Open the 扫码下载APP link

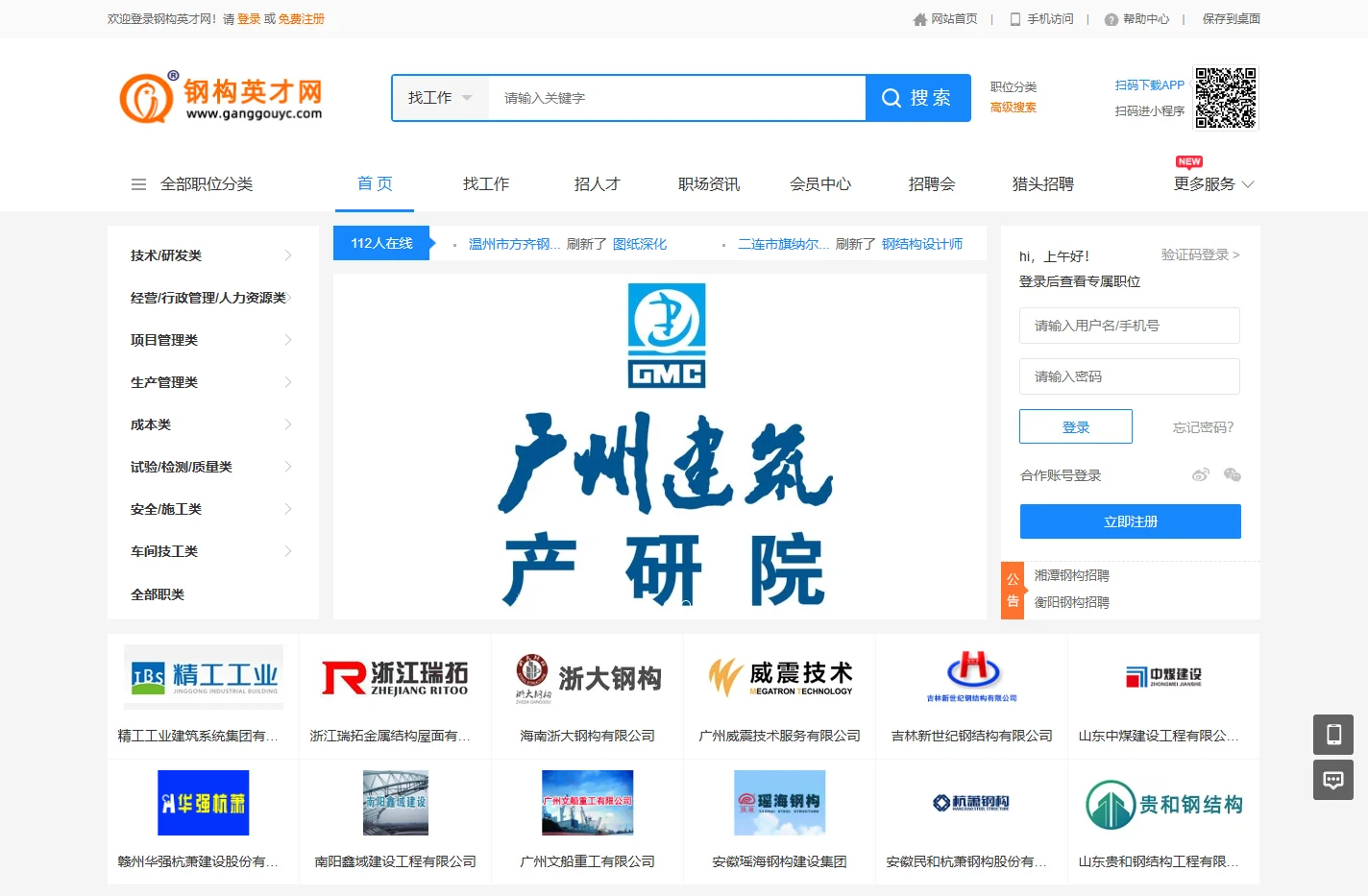[1150, 85]
